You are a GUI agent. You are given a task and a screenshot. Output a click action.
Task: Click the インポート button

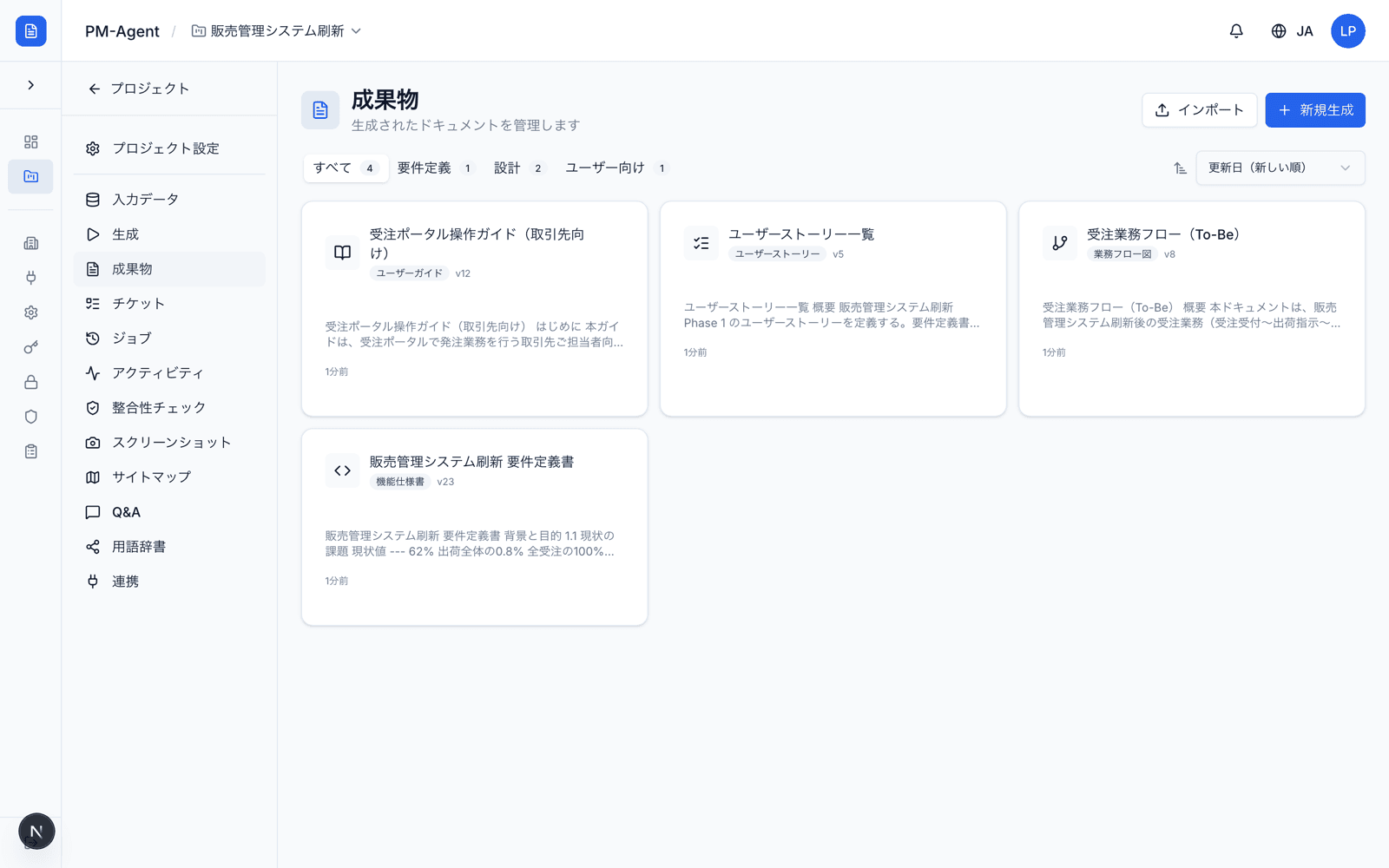1199,110
